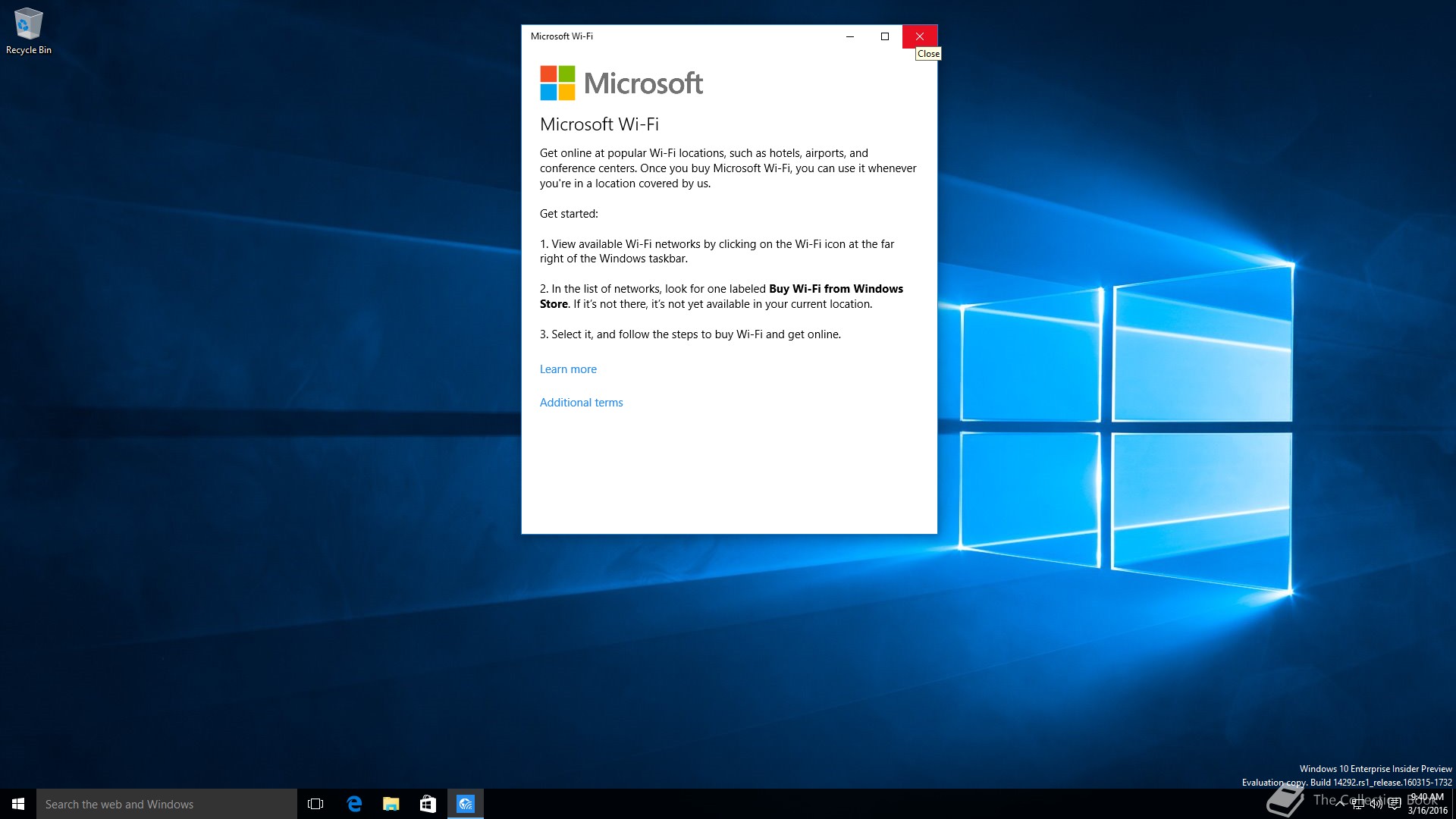The height and width of the screenshot is (819, 1456).
Task: Show hidden system tray icons
Action: pyautogui.click(x=1340, y=804)
